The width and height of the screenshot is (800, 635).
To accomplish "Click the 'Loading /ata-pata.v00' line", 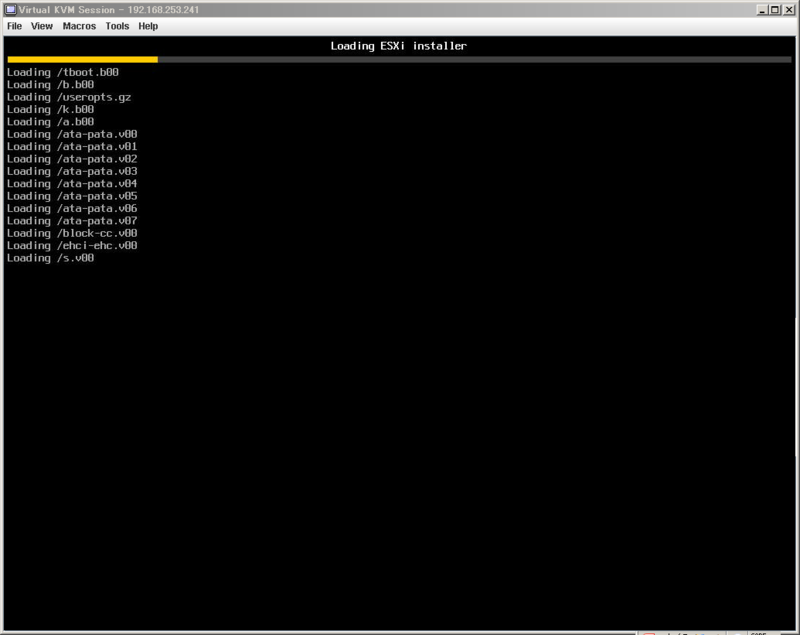I will click(72, 134).
